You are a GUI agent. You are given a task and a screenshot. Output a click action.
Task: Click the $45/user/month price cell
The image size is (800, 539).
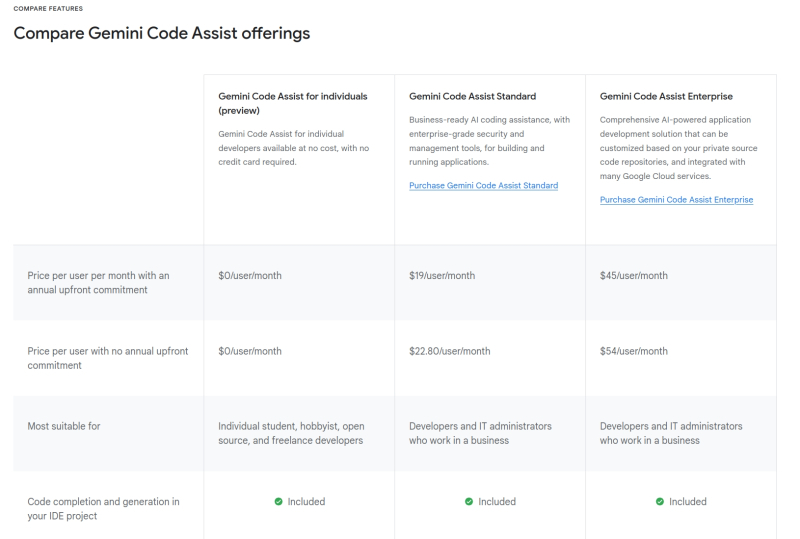(x=633, y=275)
